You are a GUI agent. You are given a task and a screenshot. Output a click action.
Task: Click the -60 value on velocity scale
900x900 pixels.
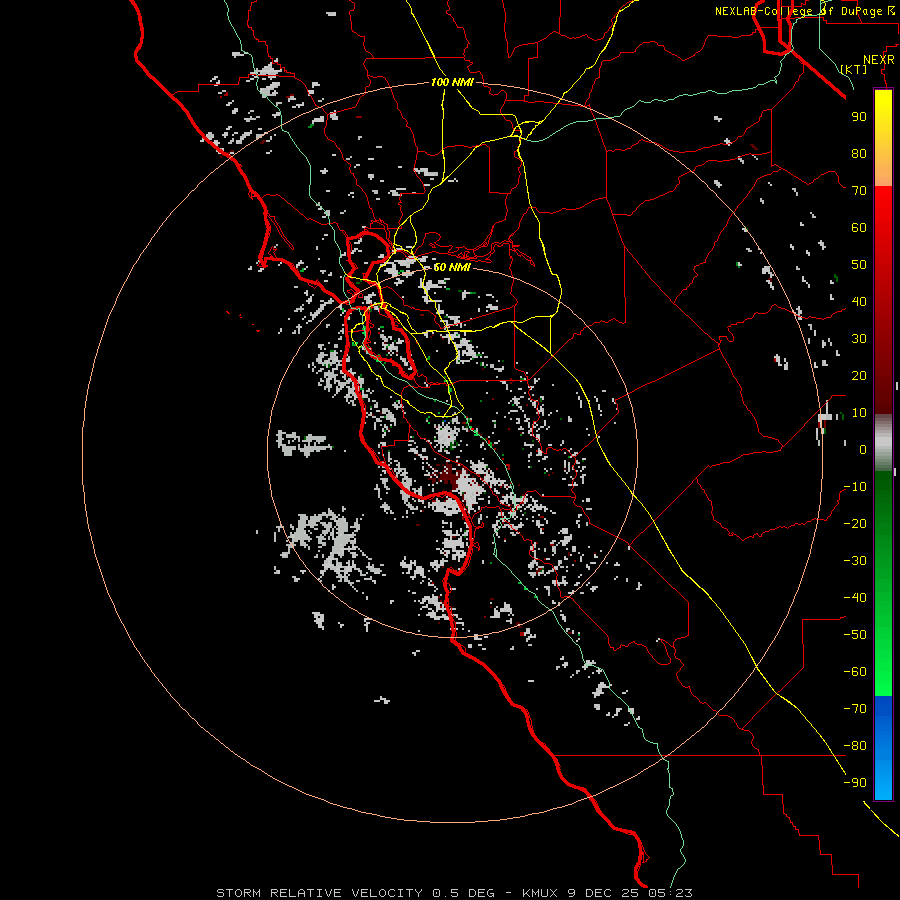pyautogui.click(x=855, y=672)
